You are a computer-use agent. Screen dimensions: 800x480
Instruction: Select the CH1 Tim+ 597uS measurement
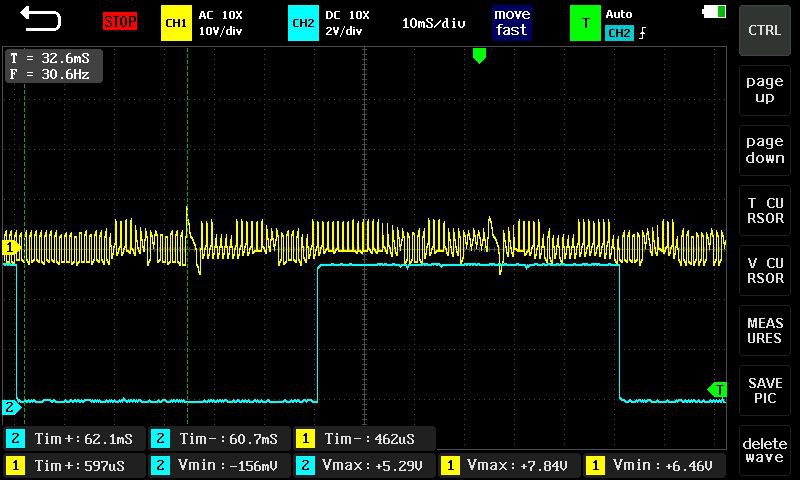[x=75, y=465]
